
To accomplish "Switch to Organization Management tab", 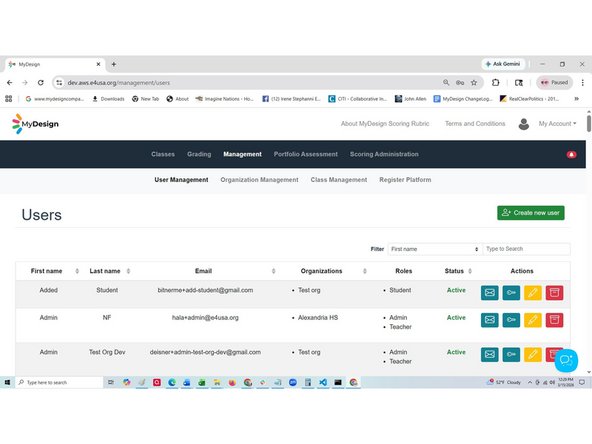I will click(259, 180).
